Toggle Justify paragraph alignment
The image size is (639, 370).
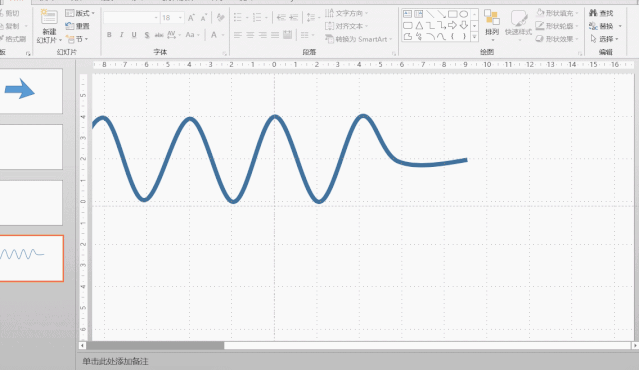pyautogui.click(x=275, y=35)
